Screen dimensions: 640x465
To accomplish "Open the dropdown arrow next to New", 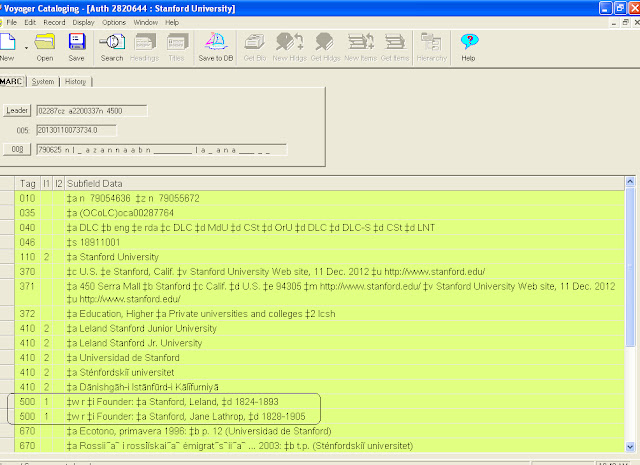I will (27, 48).
